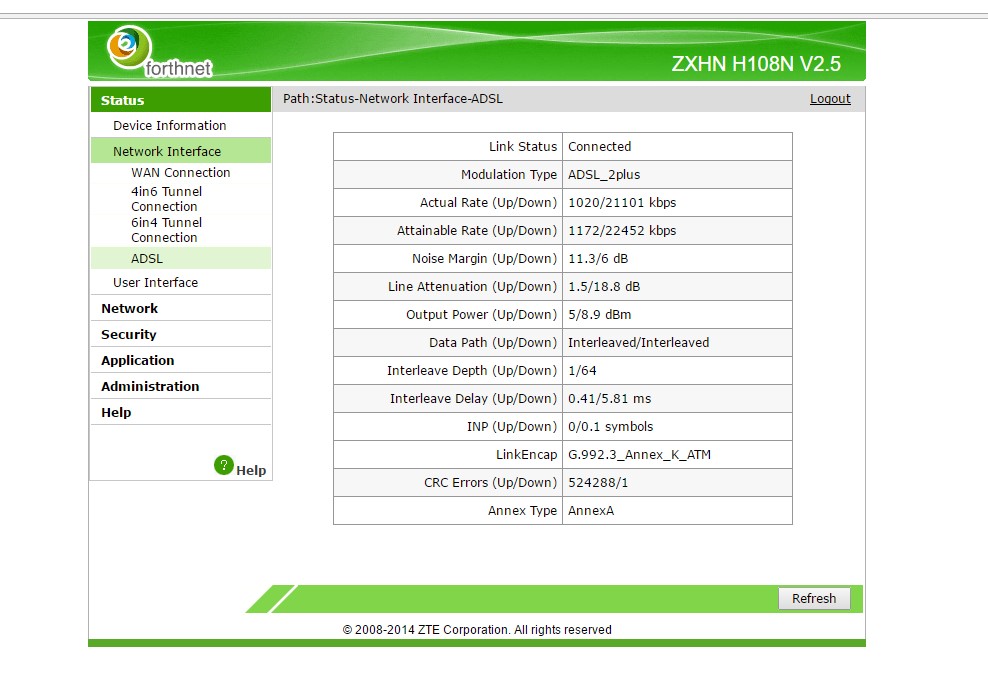This screenshot has height=696, width=988.
Task: Click the 'Interleaved/Interleaved' data path value
Action: 638,343
